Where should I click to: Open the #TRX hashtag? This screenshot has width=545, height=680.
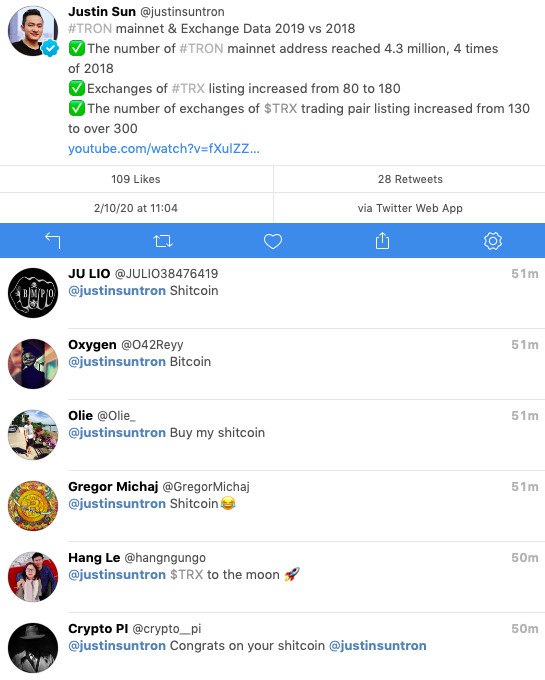coord(188,88)
